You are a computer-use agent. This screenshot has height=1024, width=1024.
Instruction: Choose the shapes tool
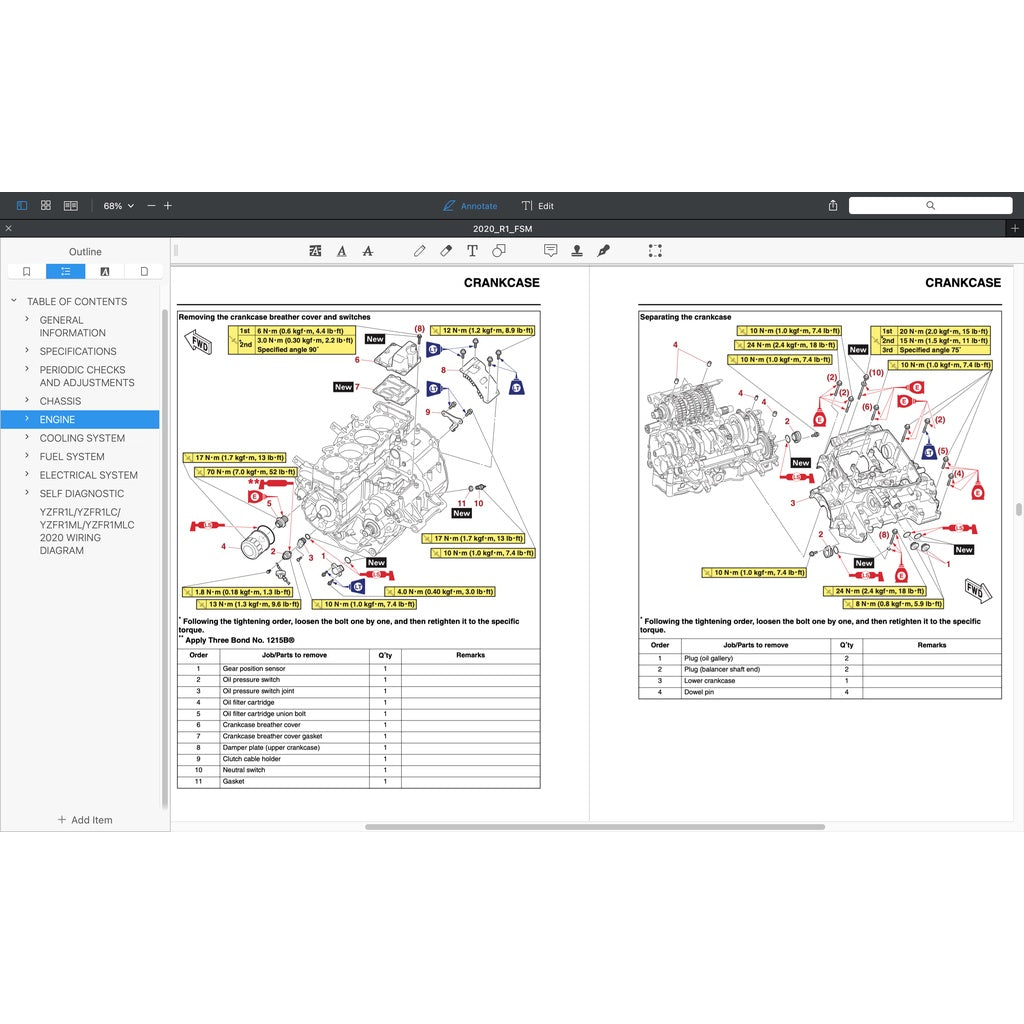(499, 251)
